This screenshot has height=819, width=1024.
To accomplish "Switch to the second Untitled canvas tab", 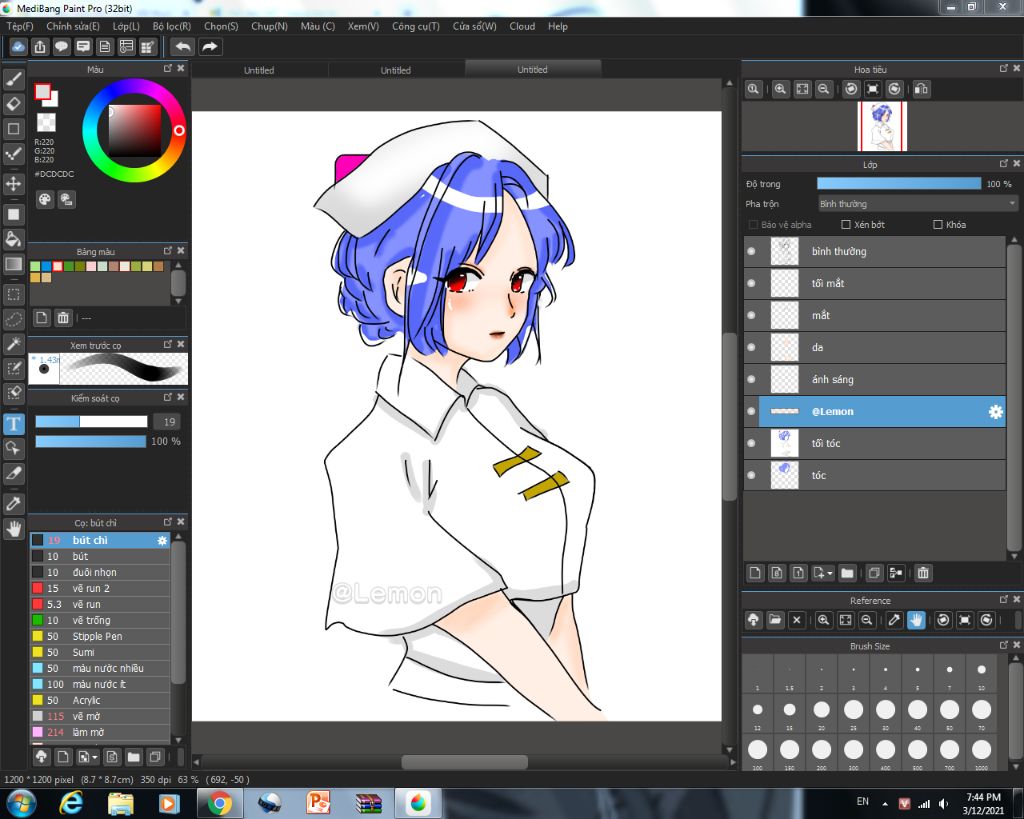I will [x=395, y=70].
